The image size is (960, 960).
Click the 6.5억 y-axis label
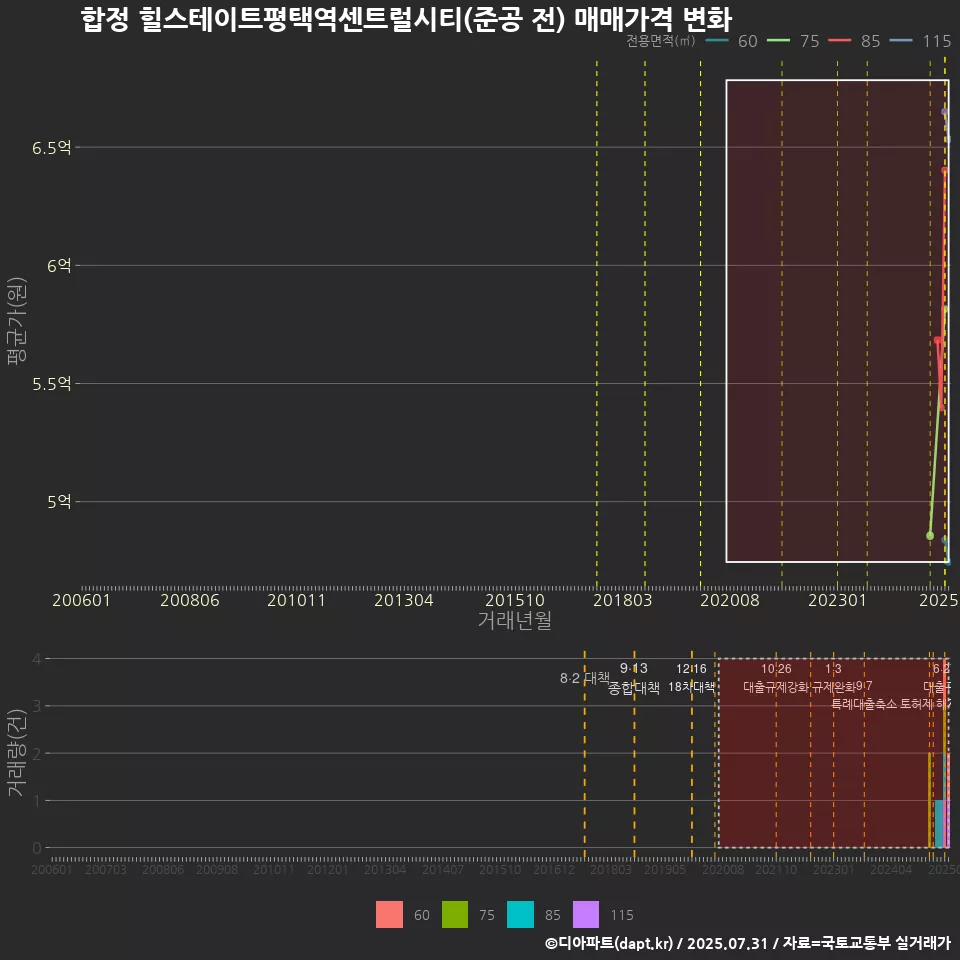coord(52,148)
